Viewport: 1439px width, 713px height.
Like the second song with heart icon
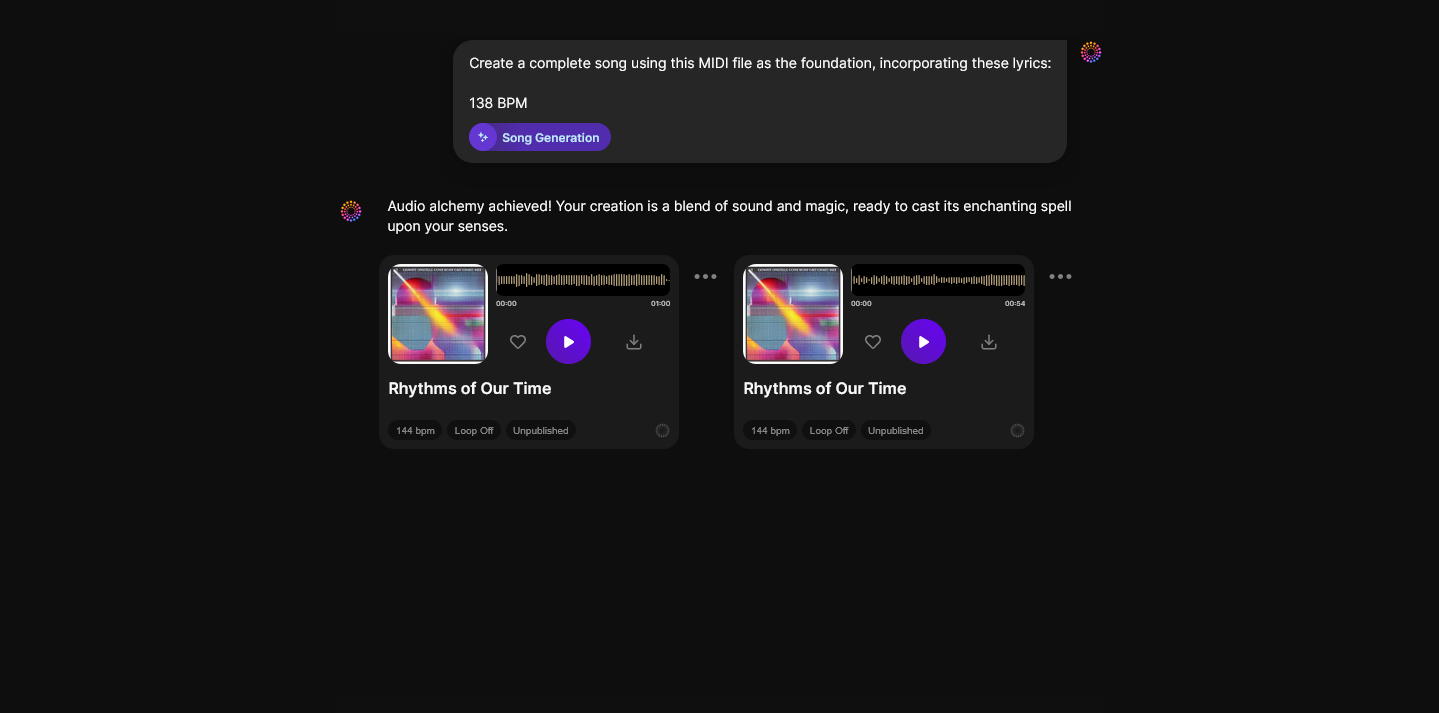[873, 342]
